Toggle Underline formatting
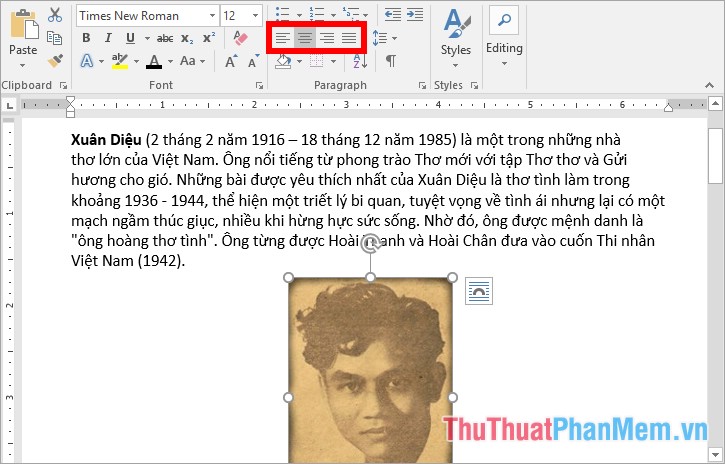This screenshot has width=725, height=464. tap(130, 38)
